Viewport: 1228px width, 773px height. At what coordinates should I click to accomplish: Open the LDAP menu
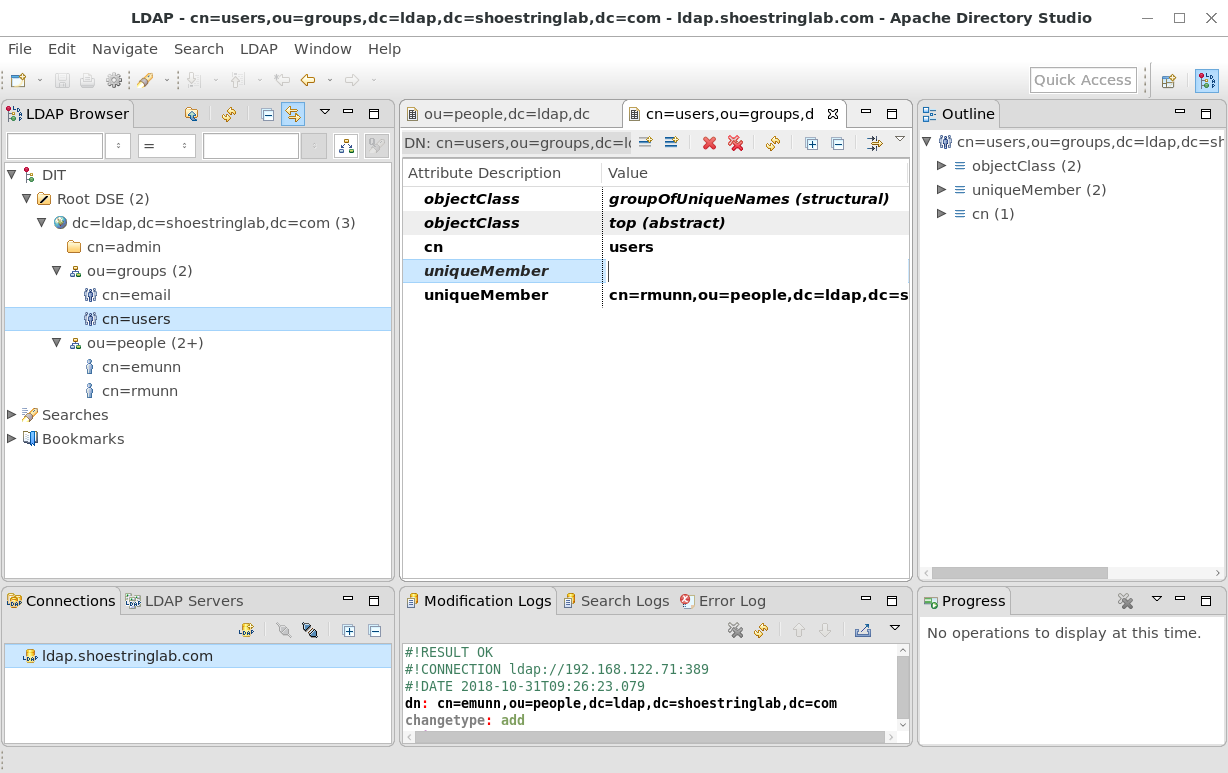(x=259, y=49)
